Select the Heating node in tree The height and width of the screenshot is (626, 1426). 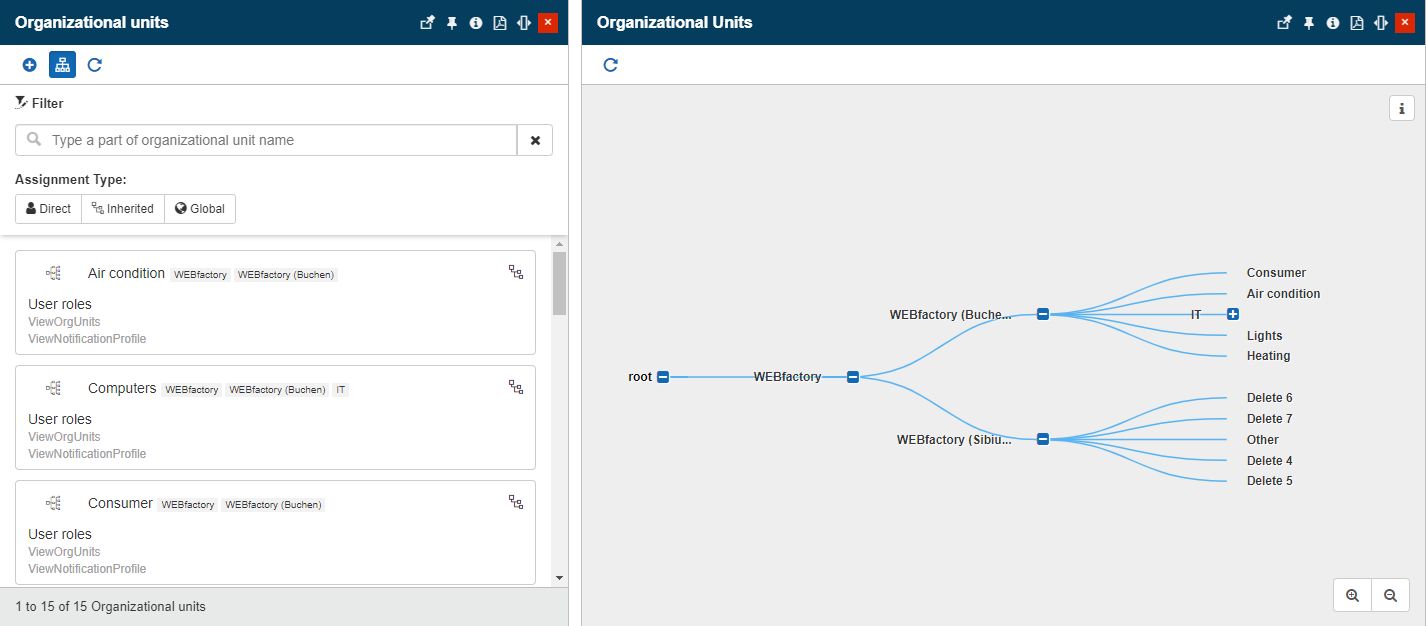(x=1268, y=356)
